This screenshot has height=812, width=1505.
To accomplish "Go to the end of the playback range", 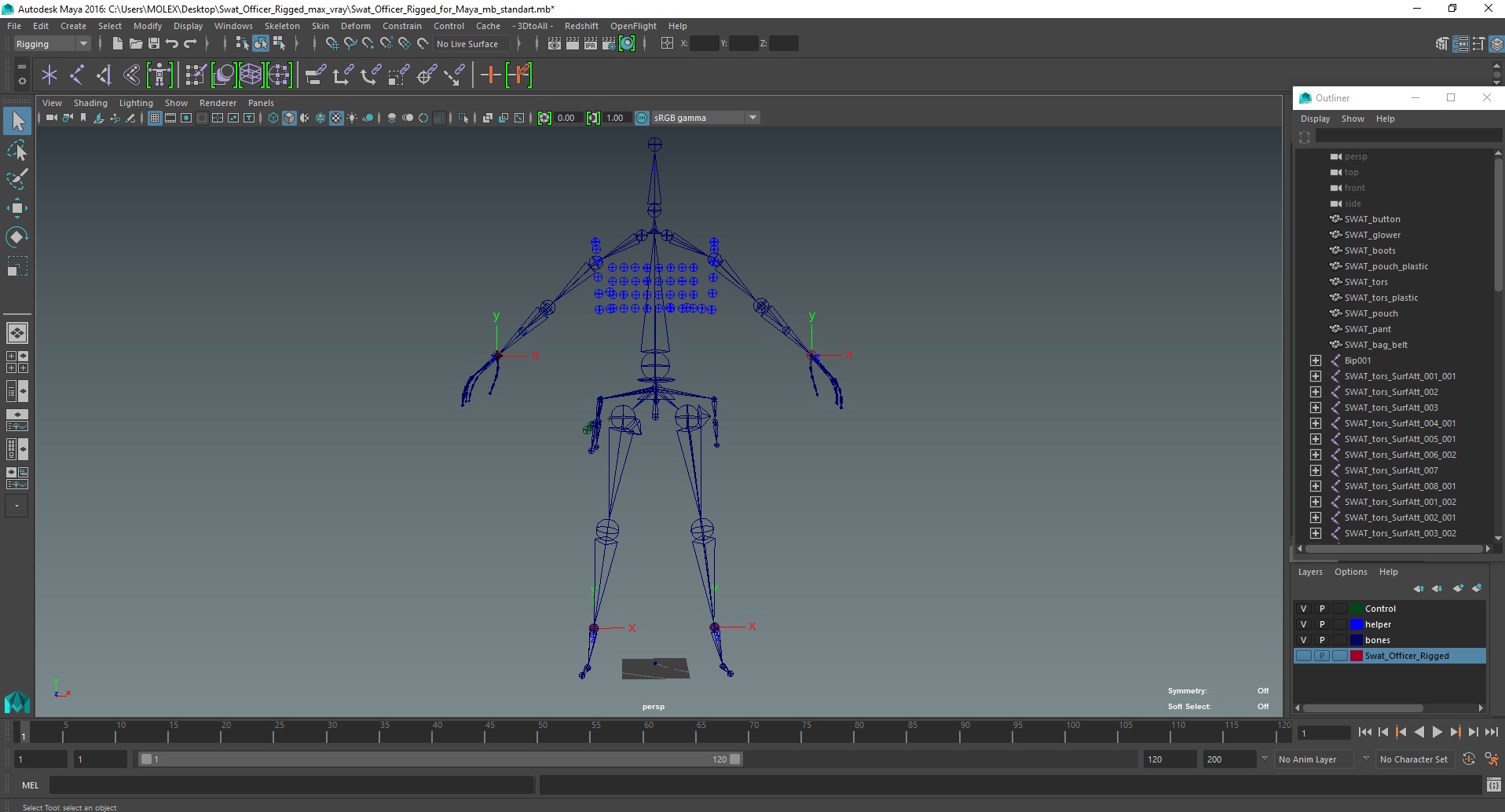I will [1491, 732].
